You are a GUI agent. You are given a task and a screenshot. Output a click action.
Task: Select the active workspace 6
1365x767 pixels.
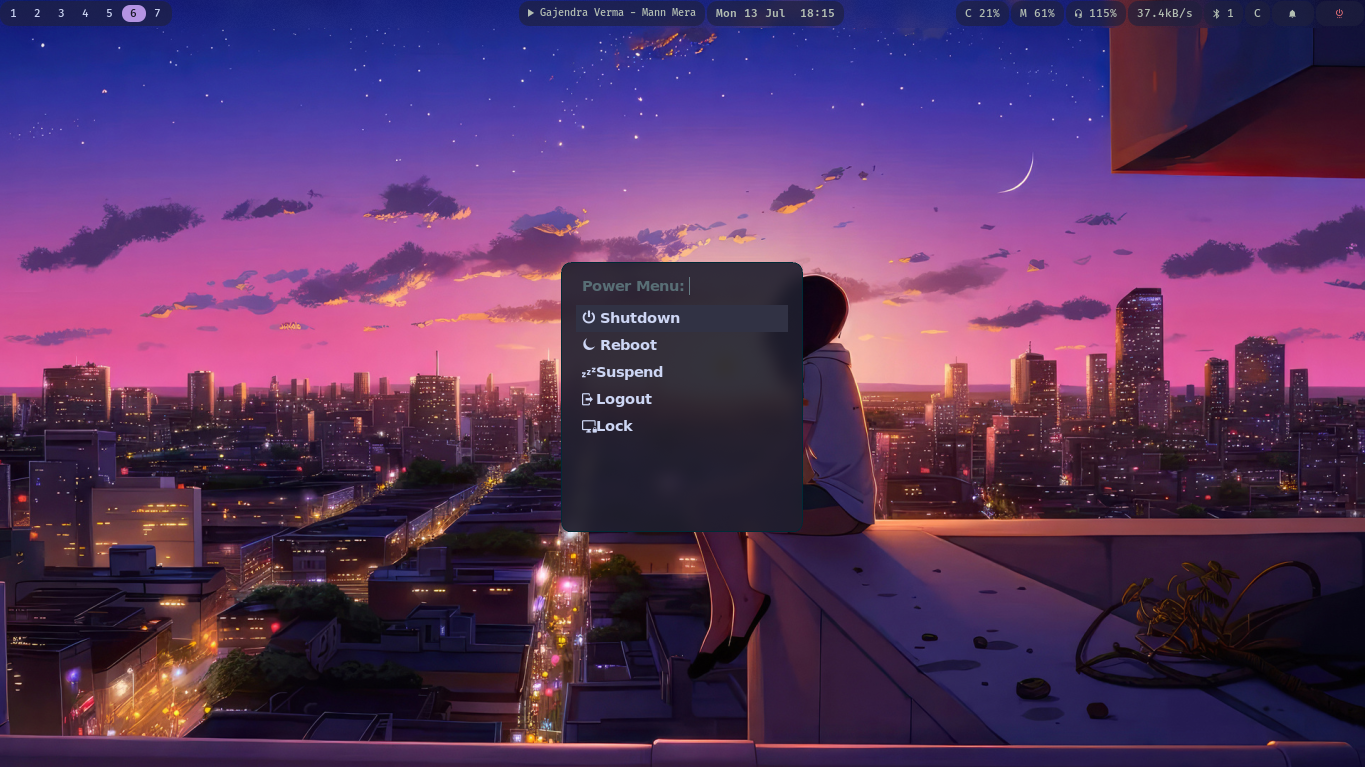tap(133, 13)
